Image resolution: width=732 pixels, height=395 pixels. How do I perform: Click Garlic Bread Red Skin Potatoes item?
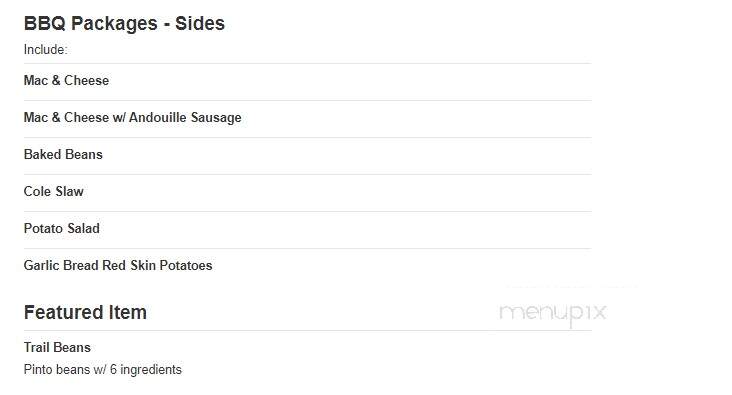pos(118,265)
